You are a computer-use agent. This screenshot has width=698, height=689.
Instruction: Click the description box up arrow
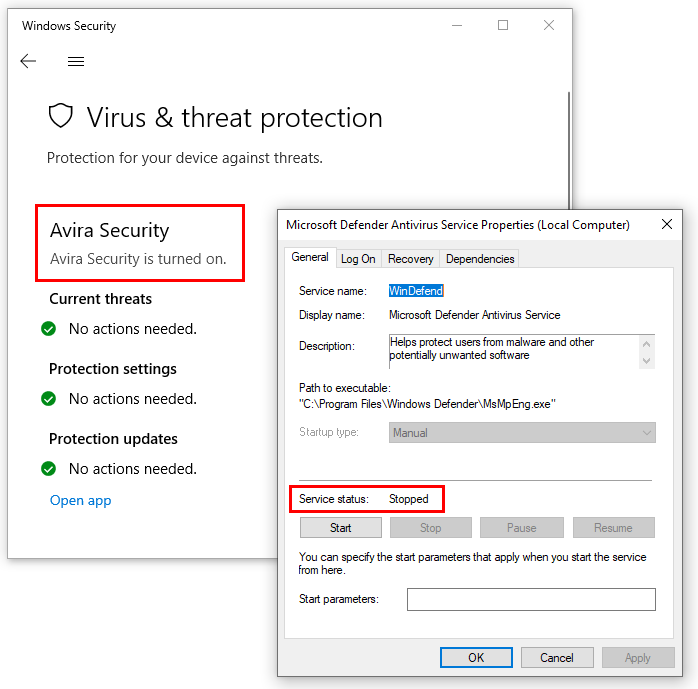(x=647, y=344)
